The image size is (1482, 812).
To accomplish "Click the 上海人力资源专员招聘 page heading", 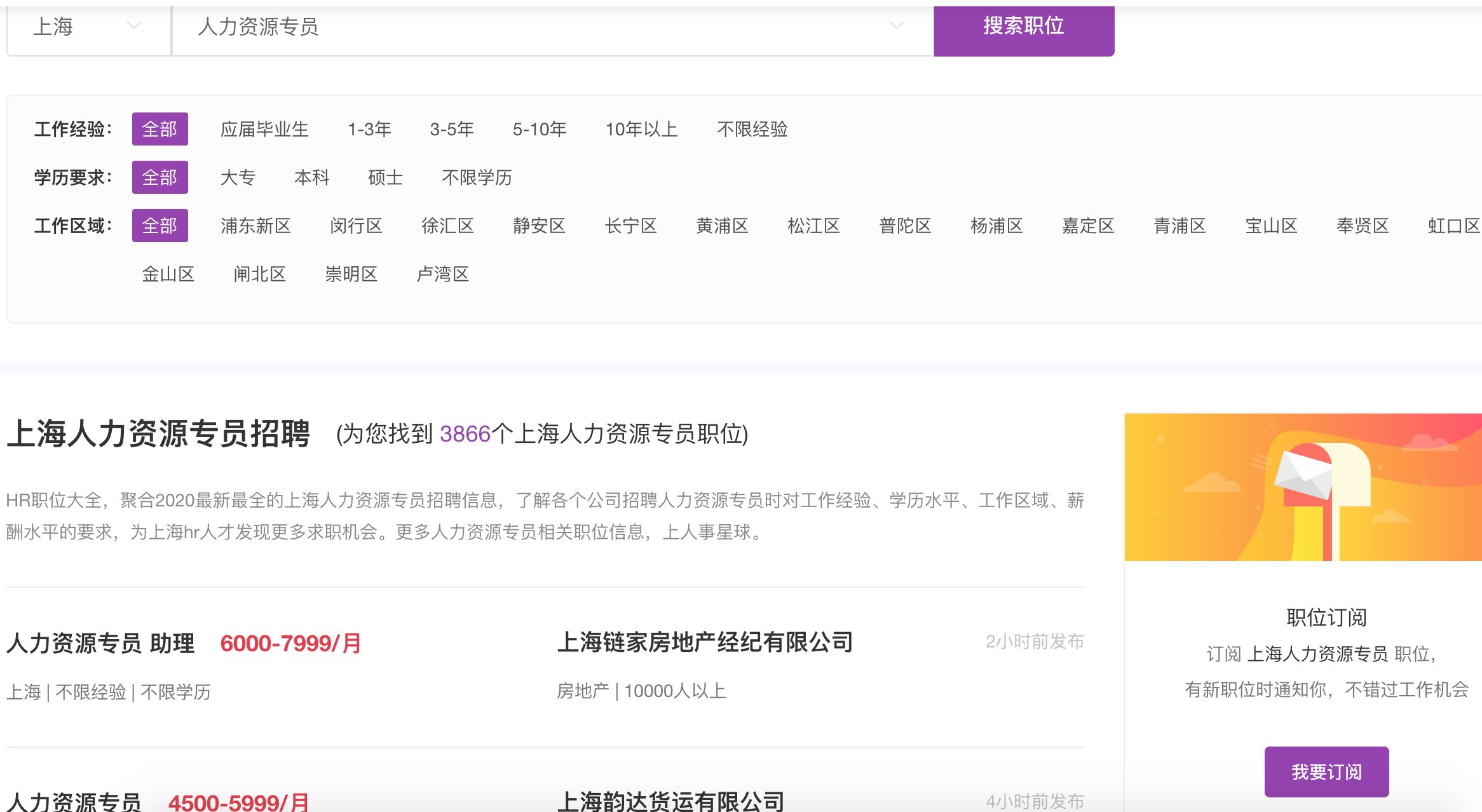I will (x=158, y=434).
